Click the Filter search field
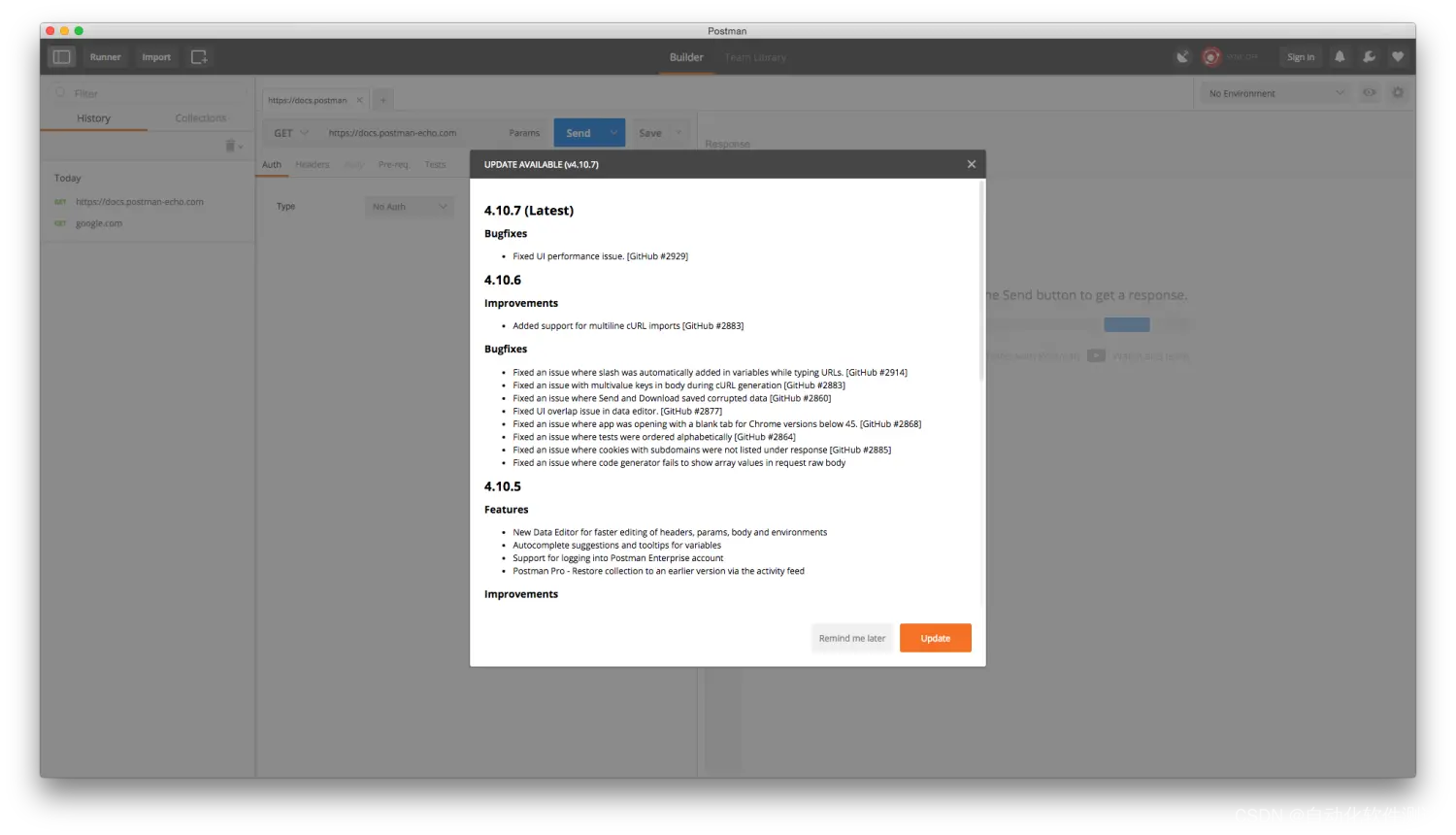Viewport: 1456px width, 835px height. click(150, 93)
